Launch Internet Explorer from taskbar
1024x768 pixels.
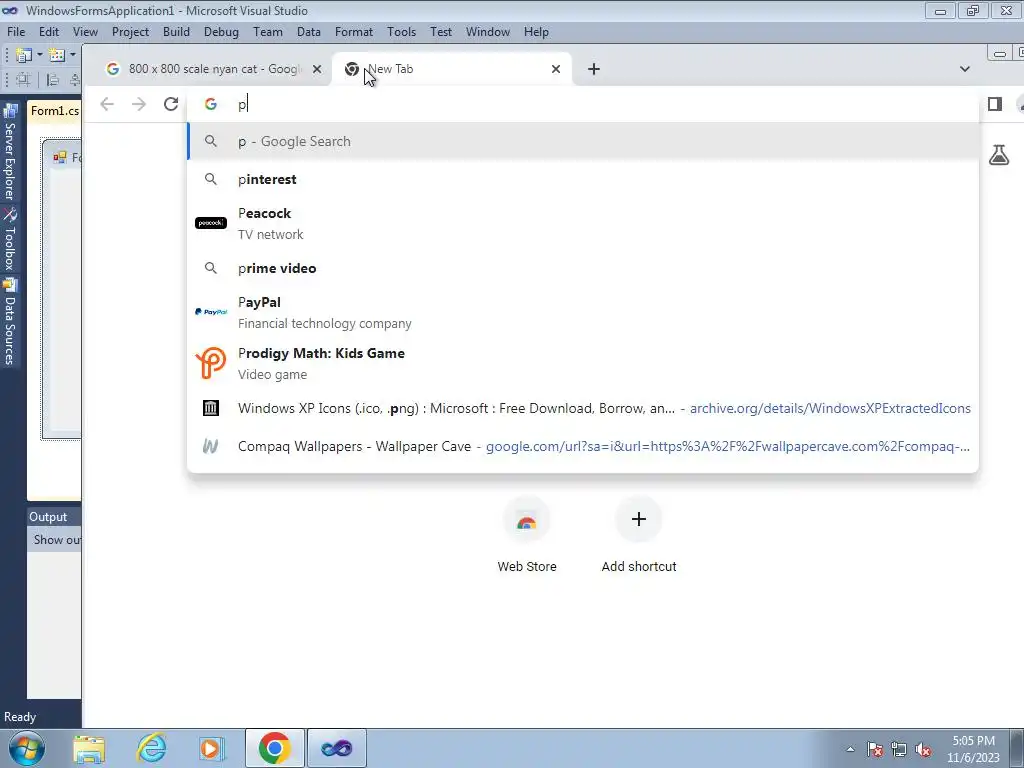[x=152, y=748]
